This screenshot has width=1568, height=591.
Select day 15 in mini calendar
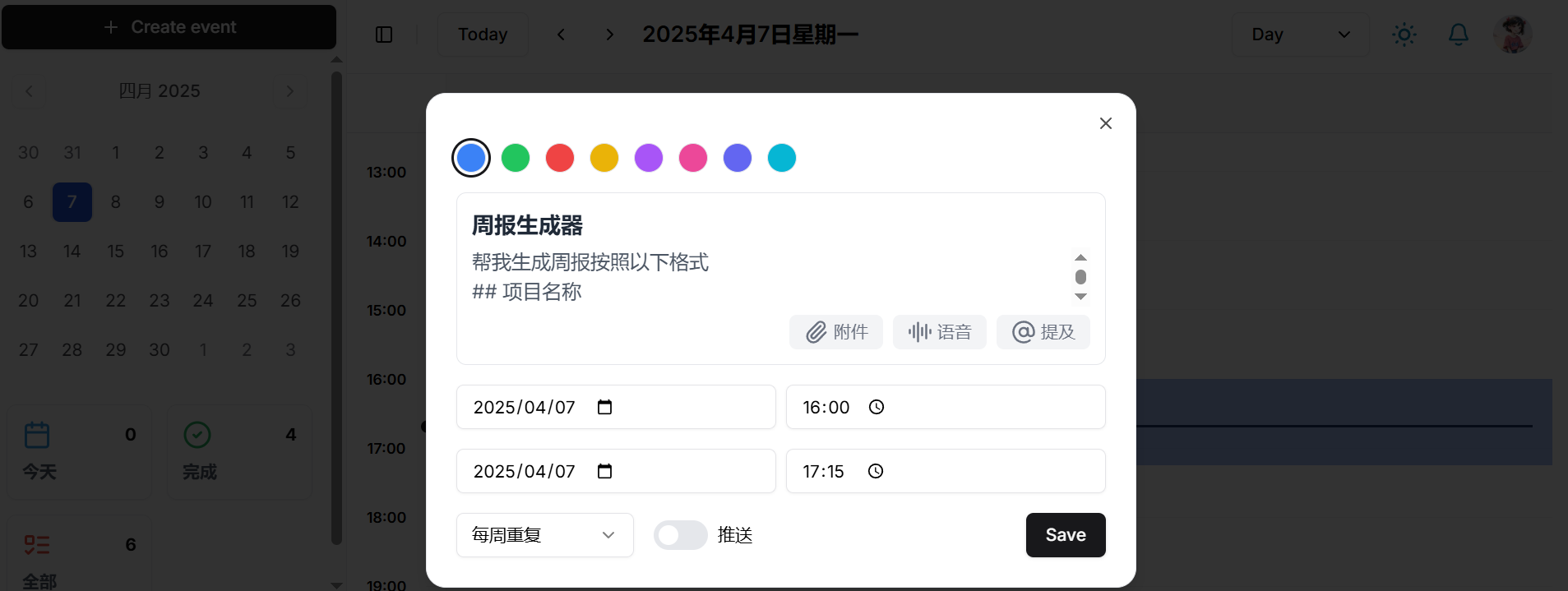click(116, 252)
